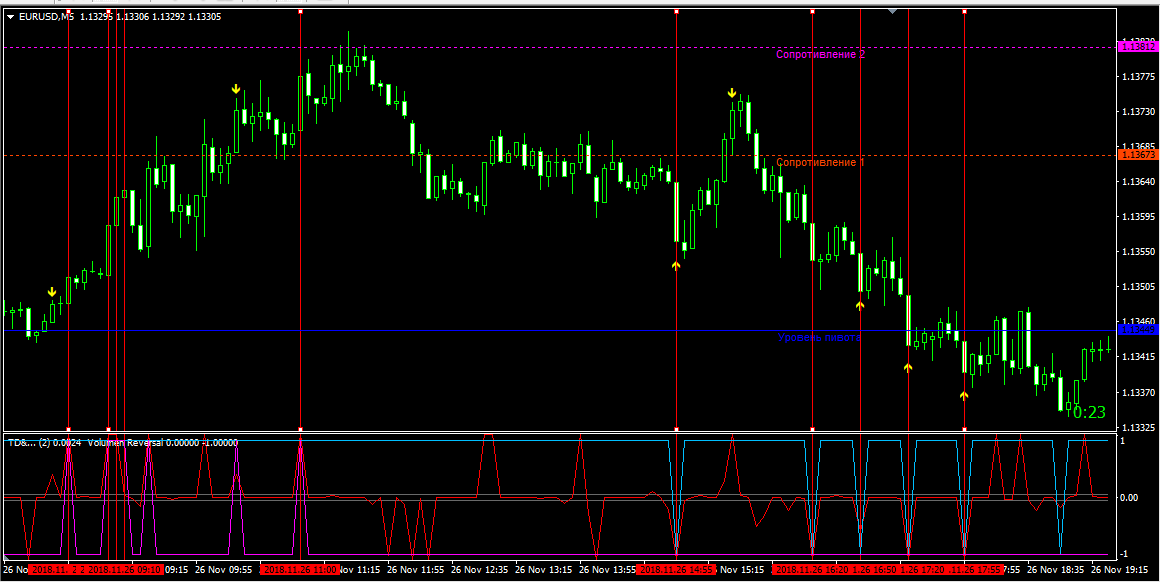Image resolution: width=1160 pixels, height=583 pixels.
Task: Click the "Volumen Reversal" indicator label
Action: pyautogui.click(x=124, y=442)
